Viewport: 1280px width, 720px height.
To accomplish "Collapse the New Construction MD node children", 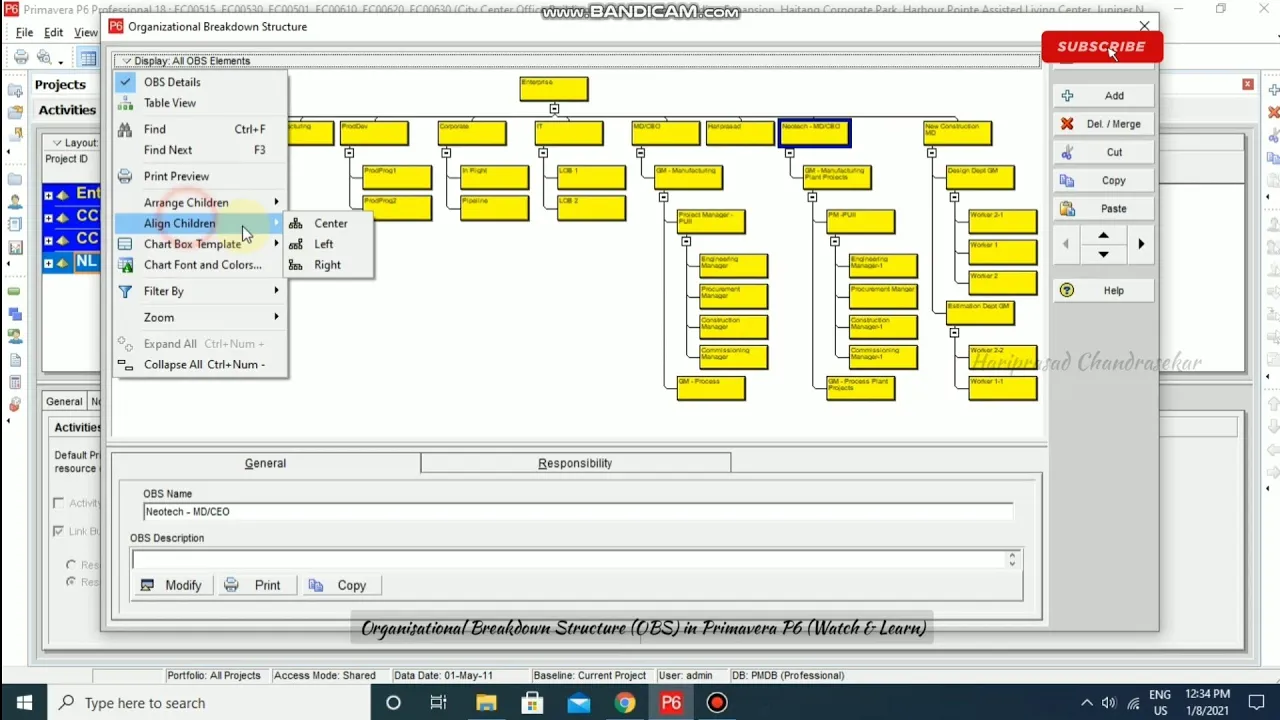I will tap(932, 153).
